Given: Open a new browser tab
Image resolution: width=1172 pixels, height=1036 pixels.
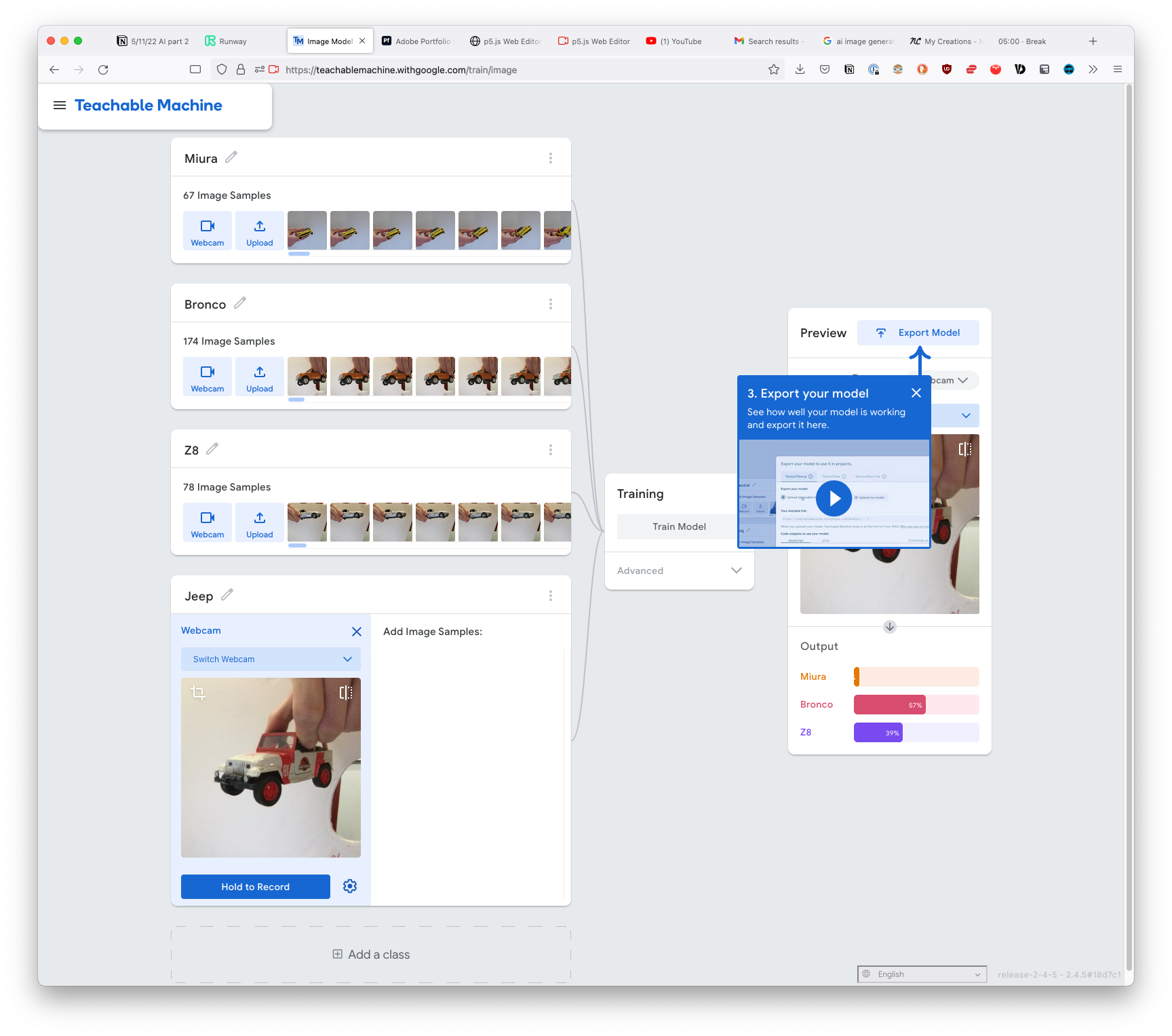Looking at the screenshot, I should pyautogui.click(x=1093, y=41).
